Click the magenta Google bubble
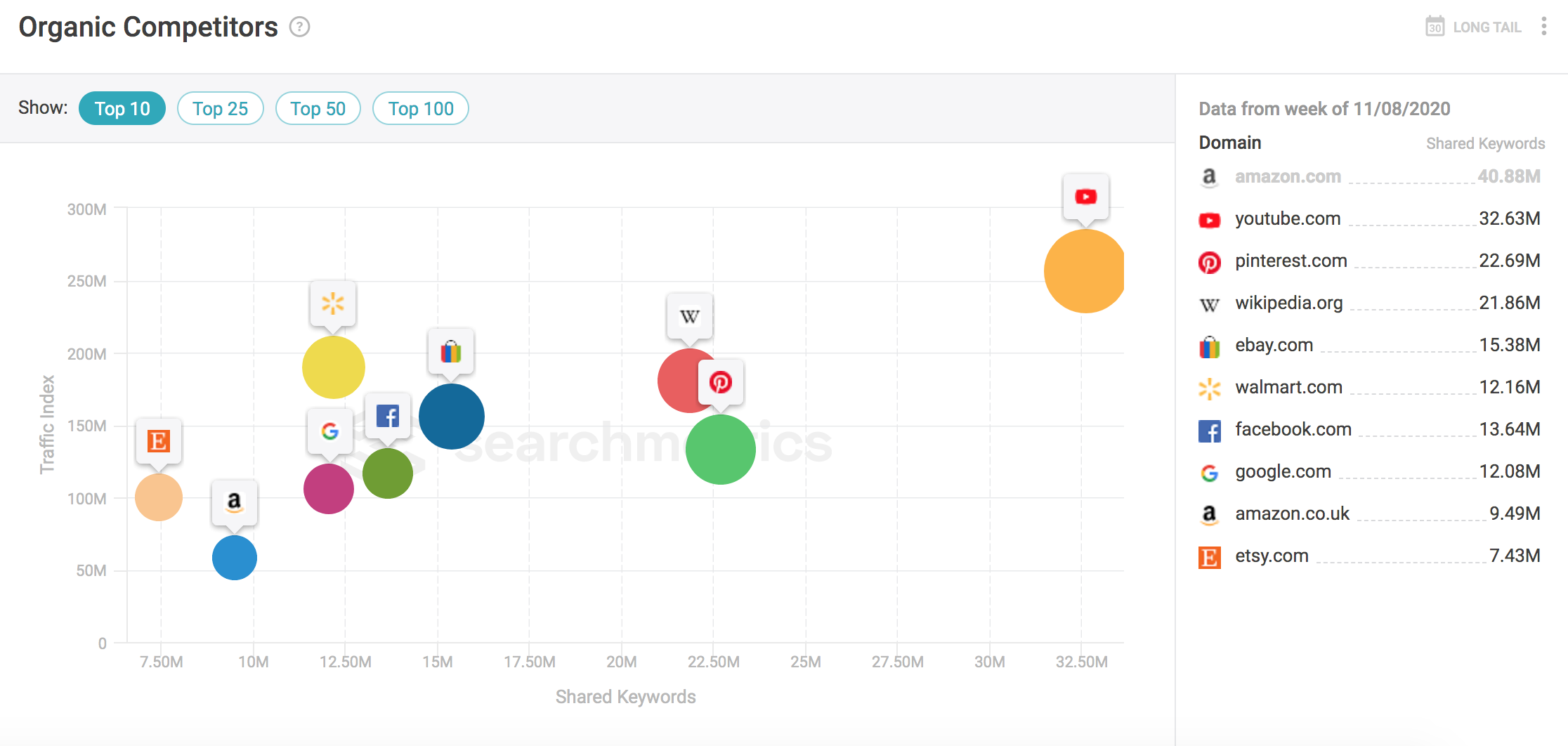 click(x=329, y=489)
